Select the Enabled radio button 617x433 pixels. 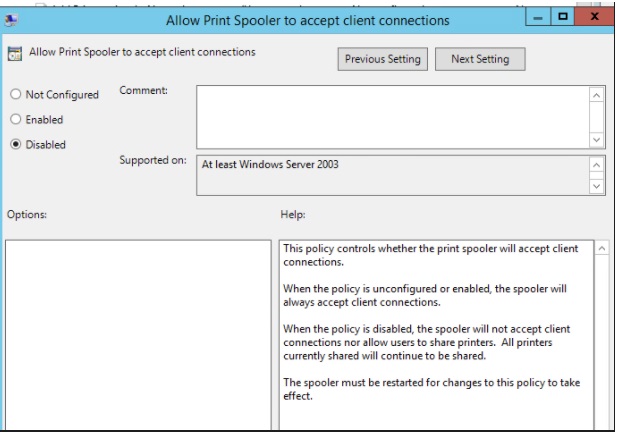[15, 119]
